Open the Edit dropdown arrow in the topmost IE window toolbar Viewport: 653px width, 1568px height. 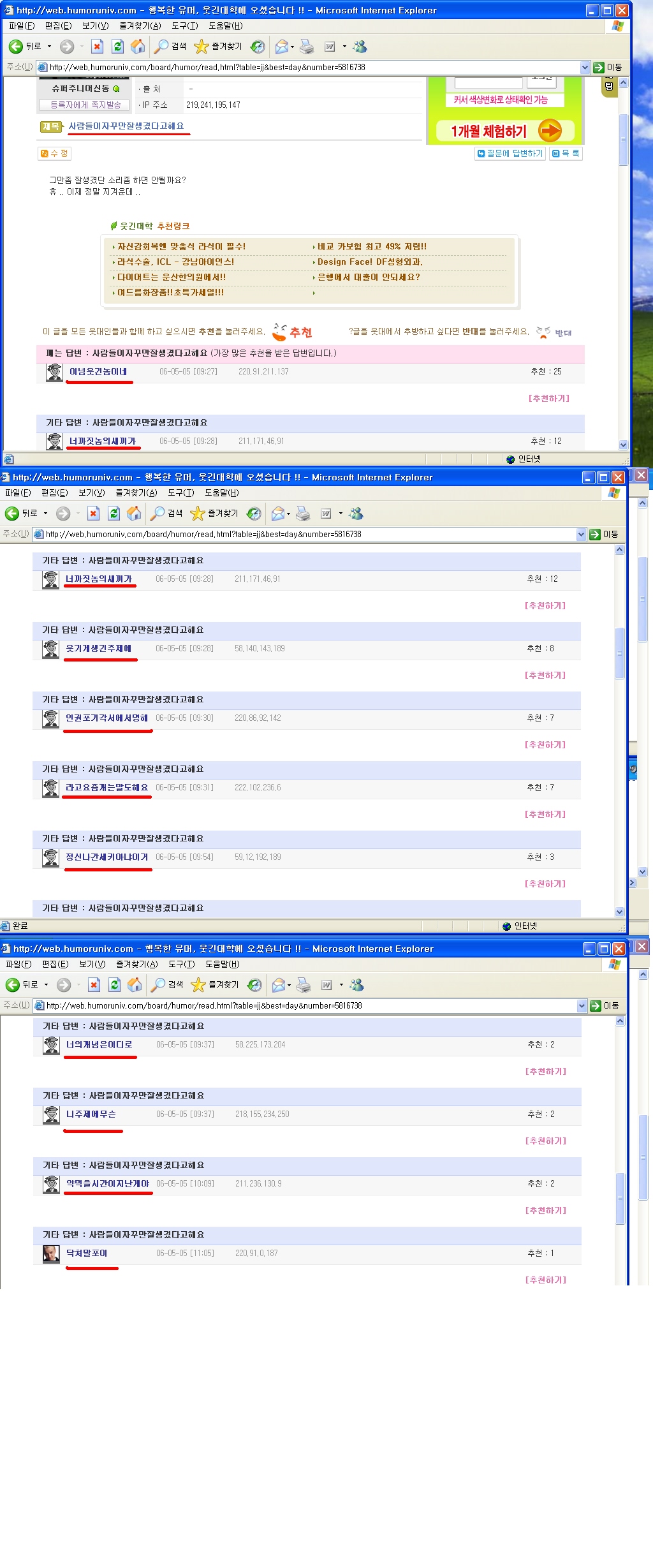click(344, 47)
